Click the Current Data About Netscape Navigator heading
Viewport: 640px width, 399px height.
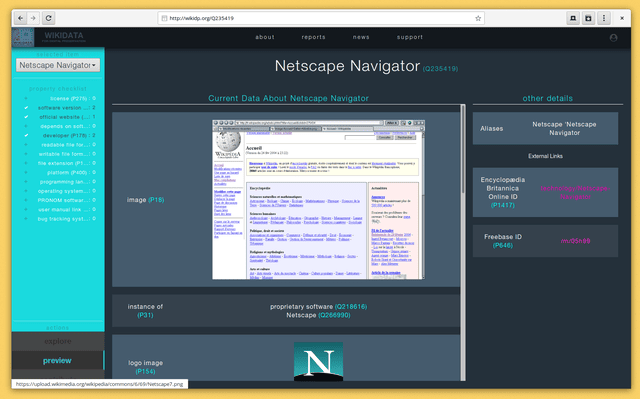288,98
